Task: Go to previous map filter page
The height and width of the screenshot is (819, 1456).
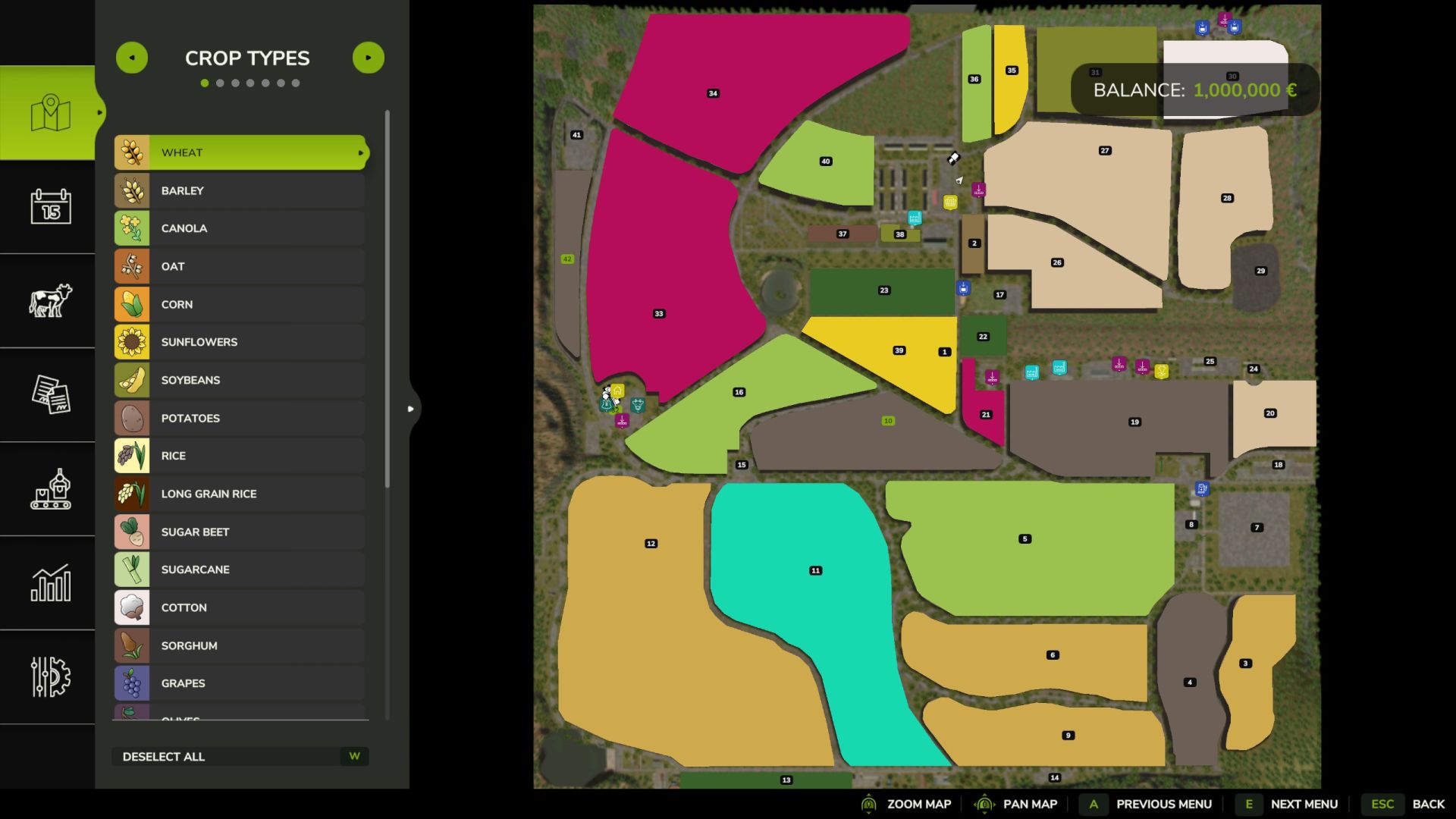Action: (132, 58)
